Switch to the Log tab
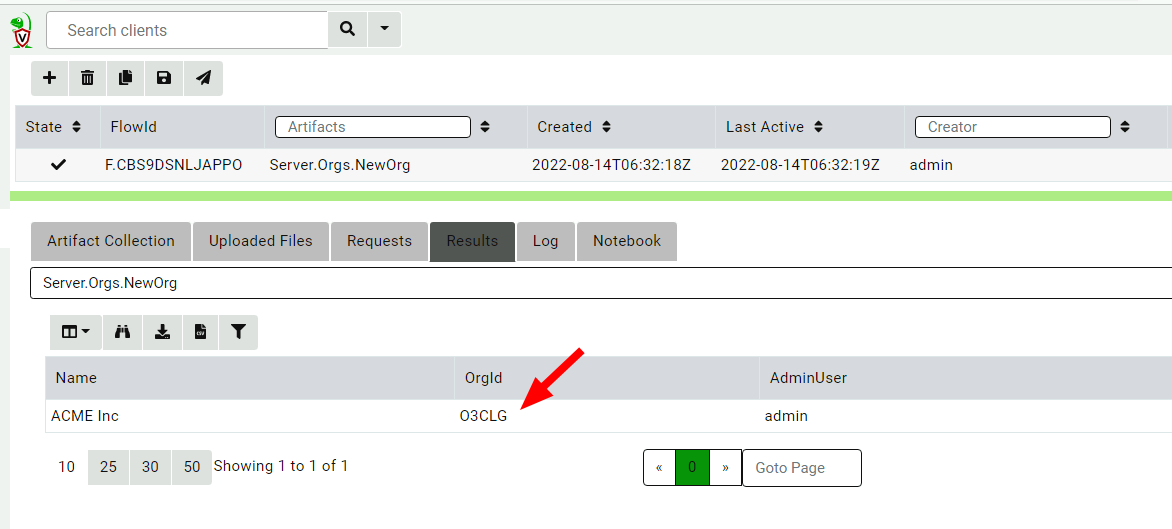The image size is (1172, 529). [x=545, y=241]
